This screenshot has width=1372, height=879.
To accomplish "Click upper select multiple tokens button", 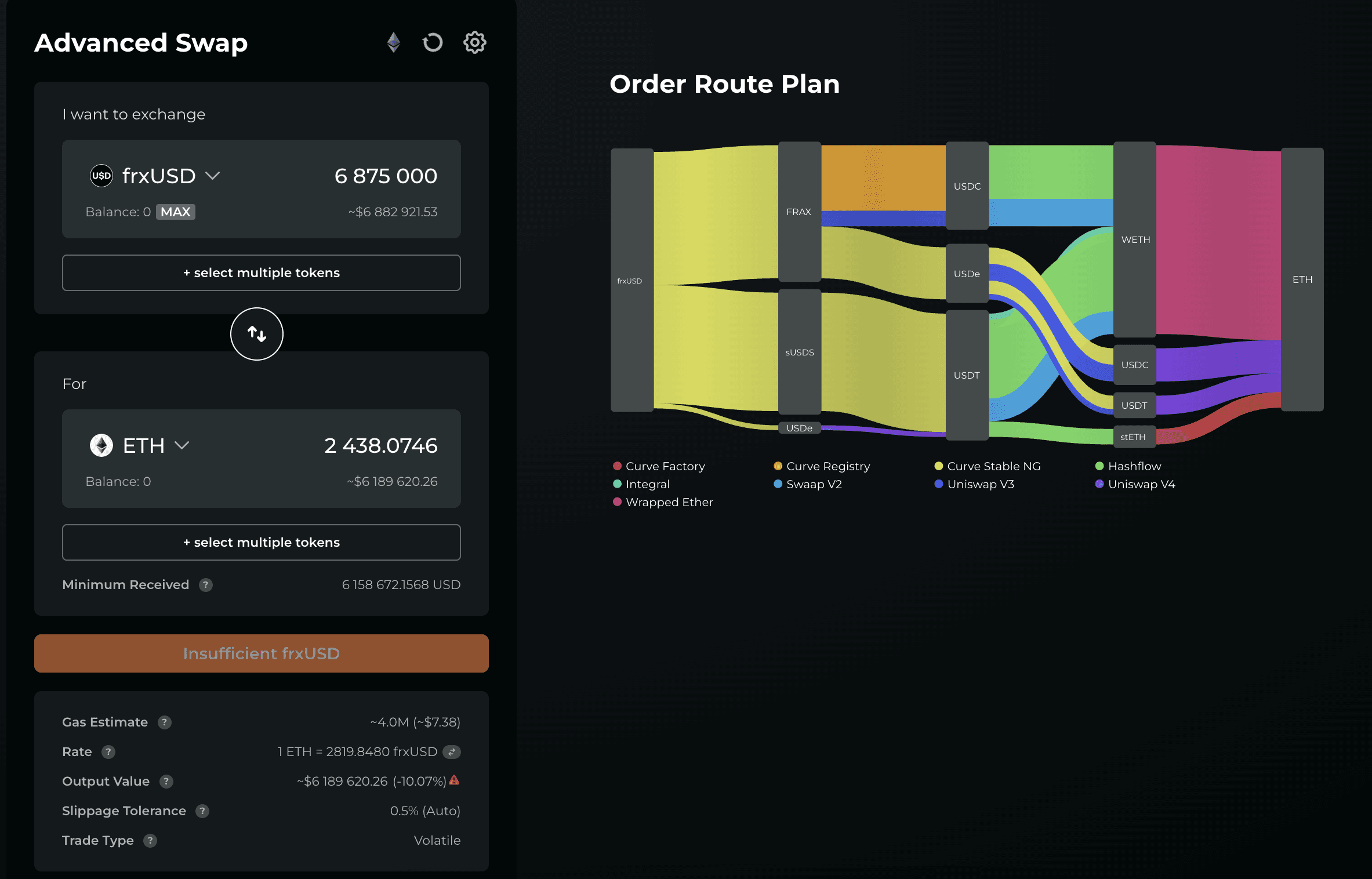I will point(261,273).
